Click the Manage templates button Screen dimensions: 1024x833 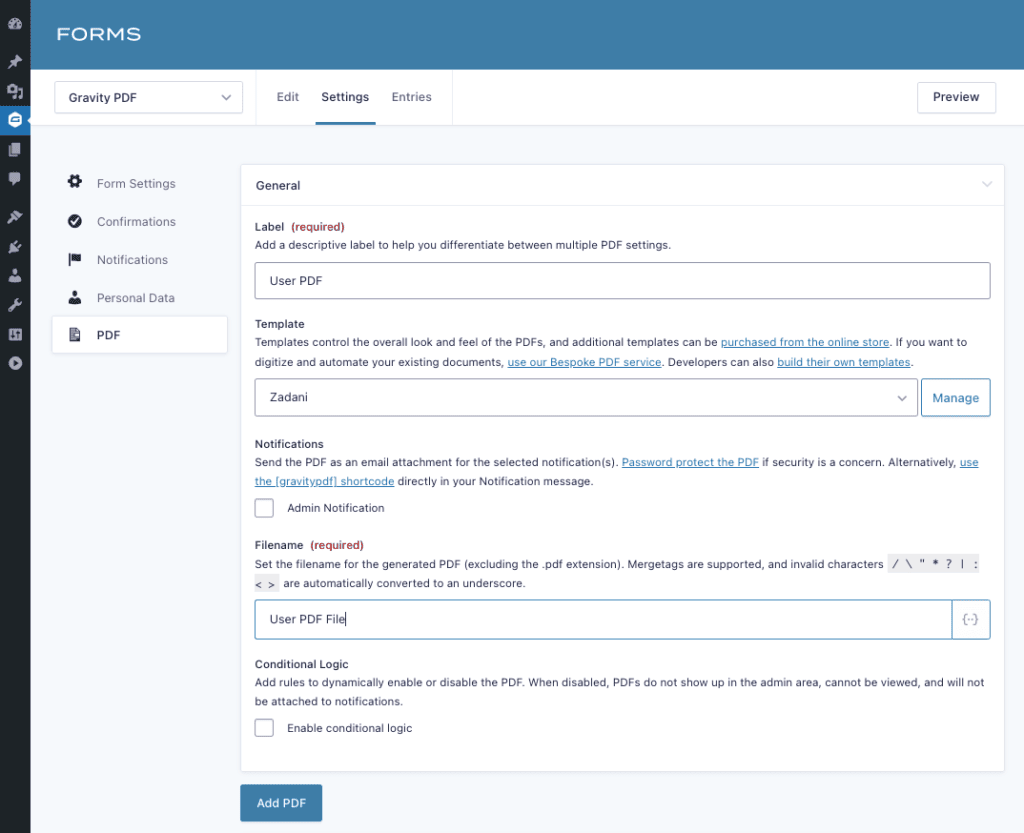[955, 398]
